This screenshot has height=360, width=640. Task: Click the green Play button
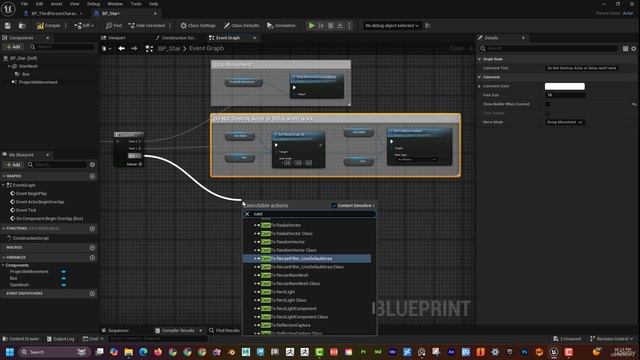pyautogui.click(x=311, y=26)
